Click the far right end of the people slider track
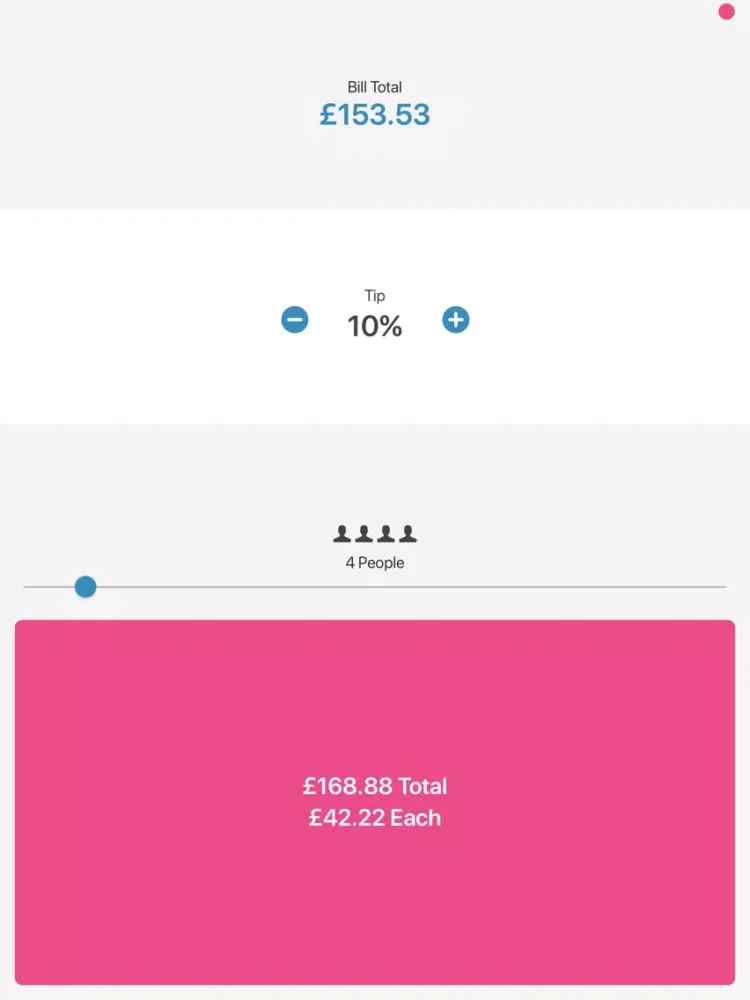750x1000 pixels. [x=722, y=587]
